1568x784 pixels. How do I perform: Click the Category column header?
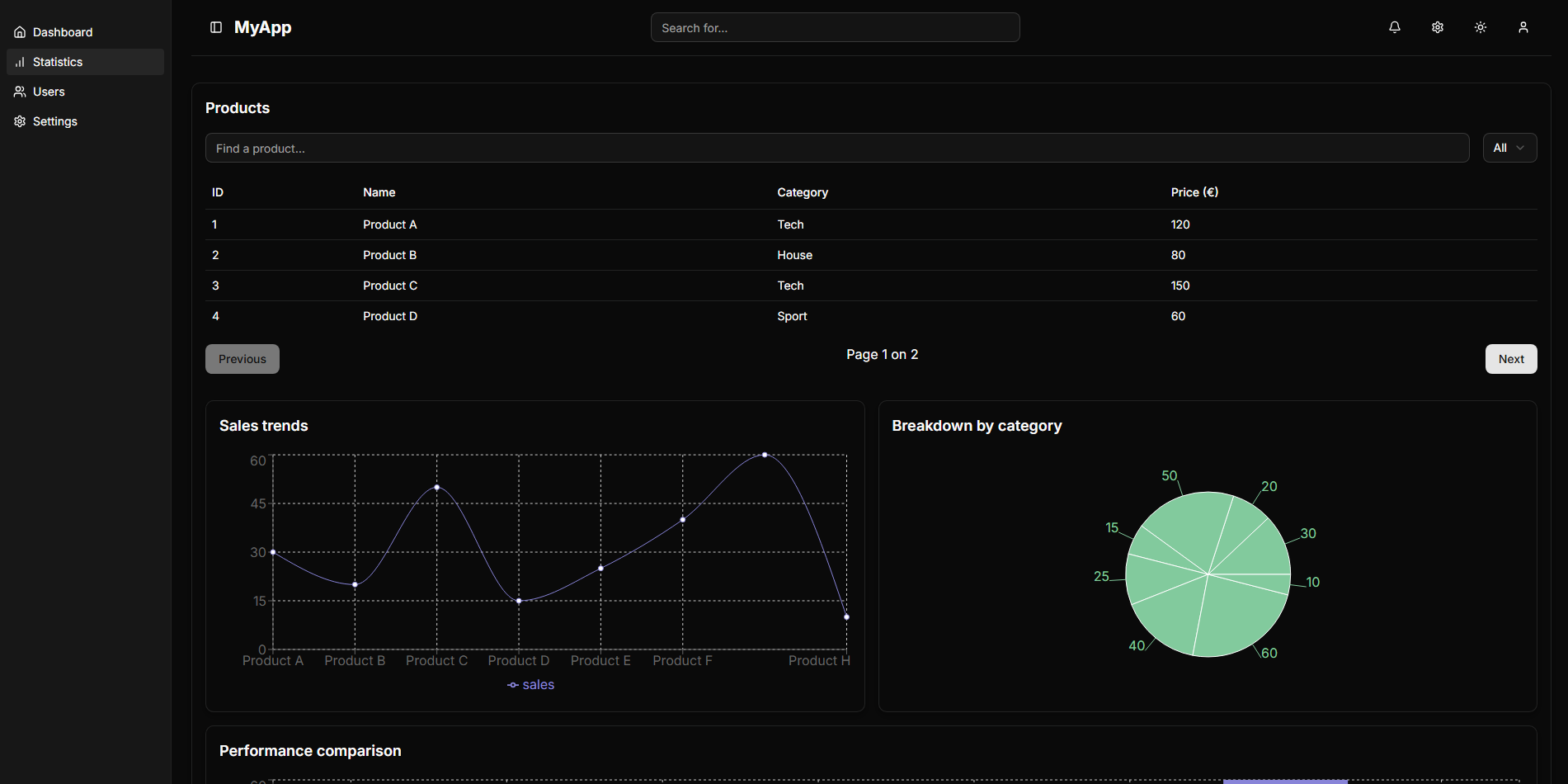pyautogui.click(x=803, y=192)
